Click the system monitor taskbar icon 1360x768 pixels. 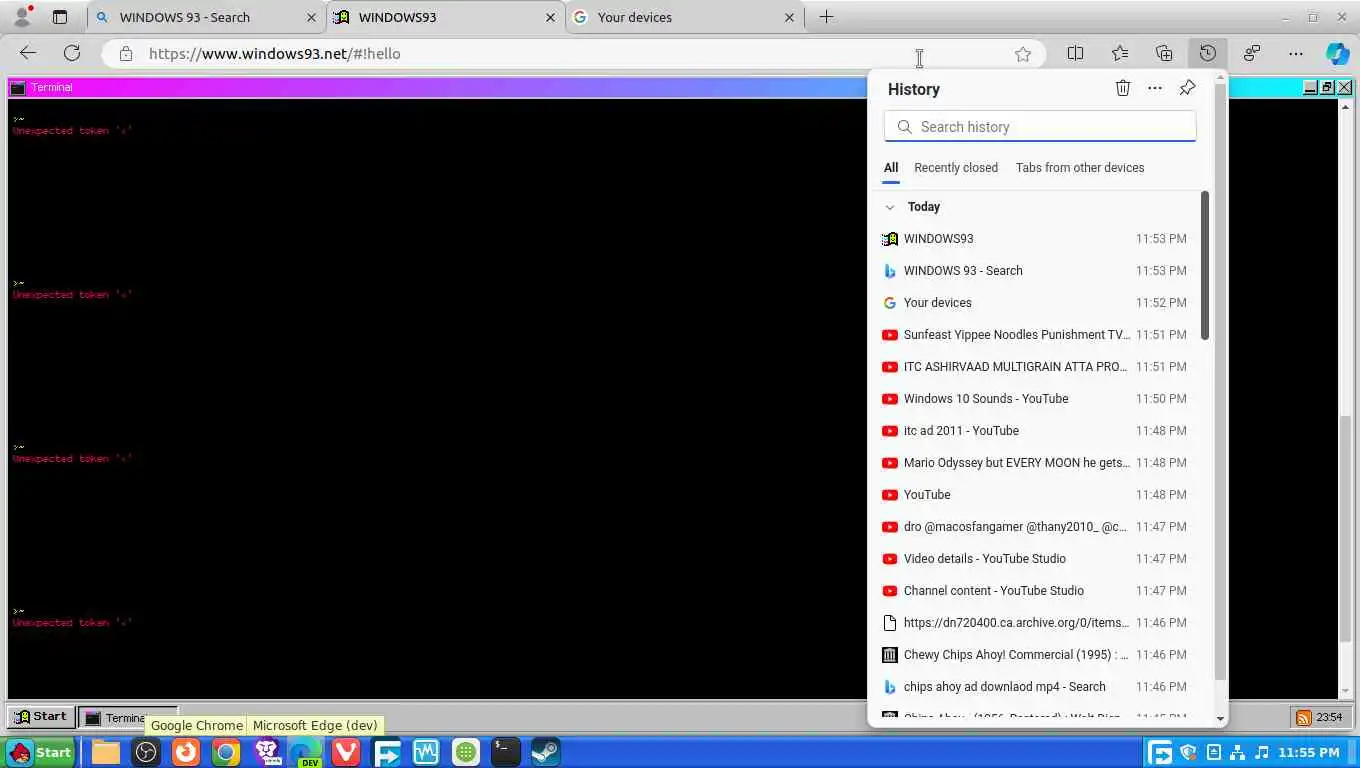point(426,752)
